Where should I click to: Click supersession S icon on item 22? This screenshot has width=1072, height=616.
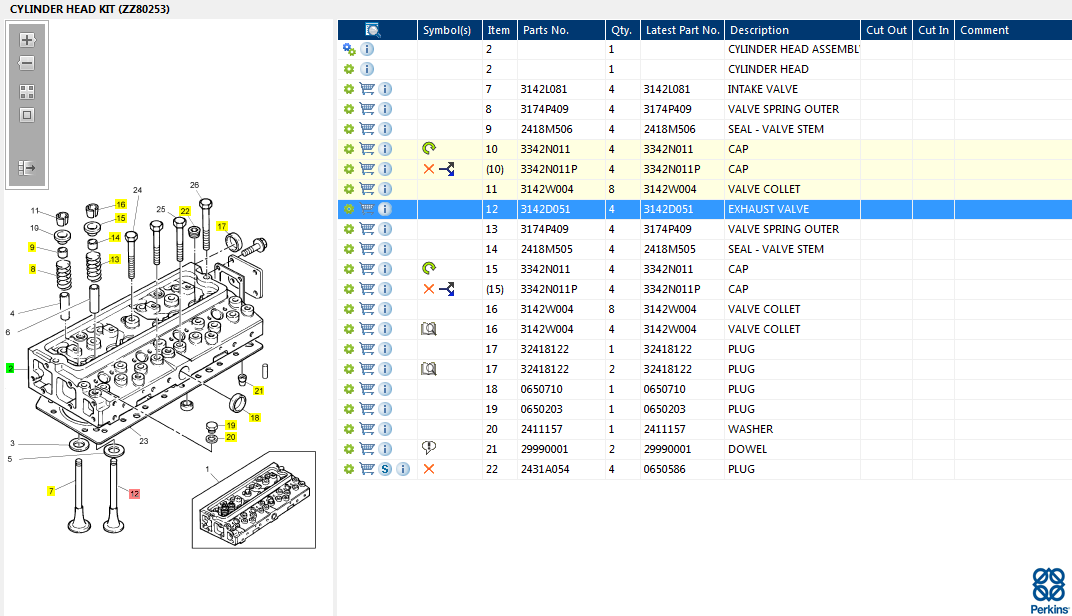point(385,469)
